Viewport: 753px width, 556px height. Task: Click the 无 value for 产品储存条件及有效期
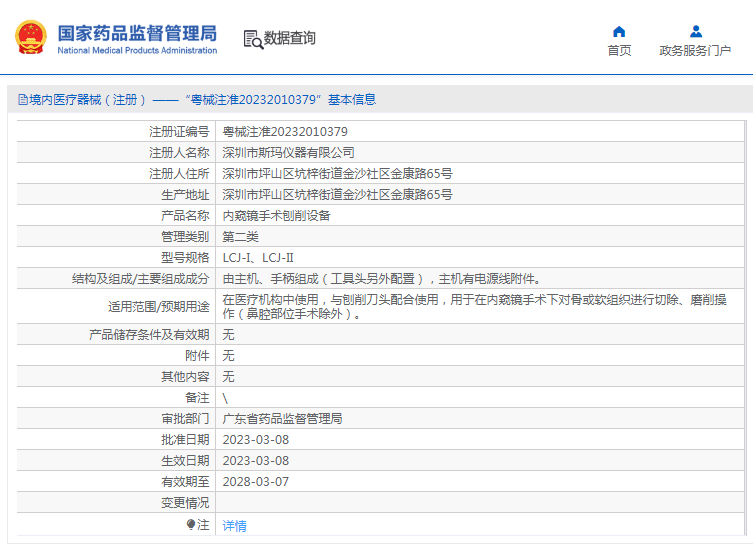click(x=228, y=335)
